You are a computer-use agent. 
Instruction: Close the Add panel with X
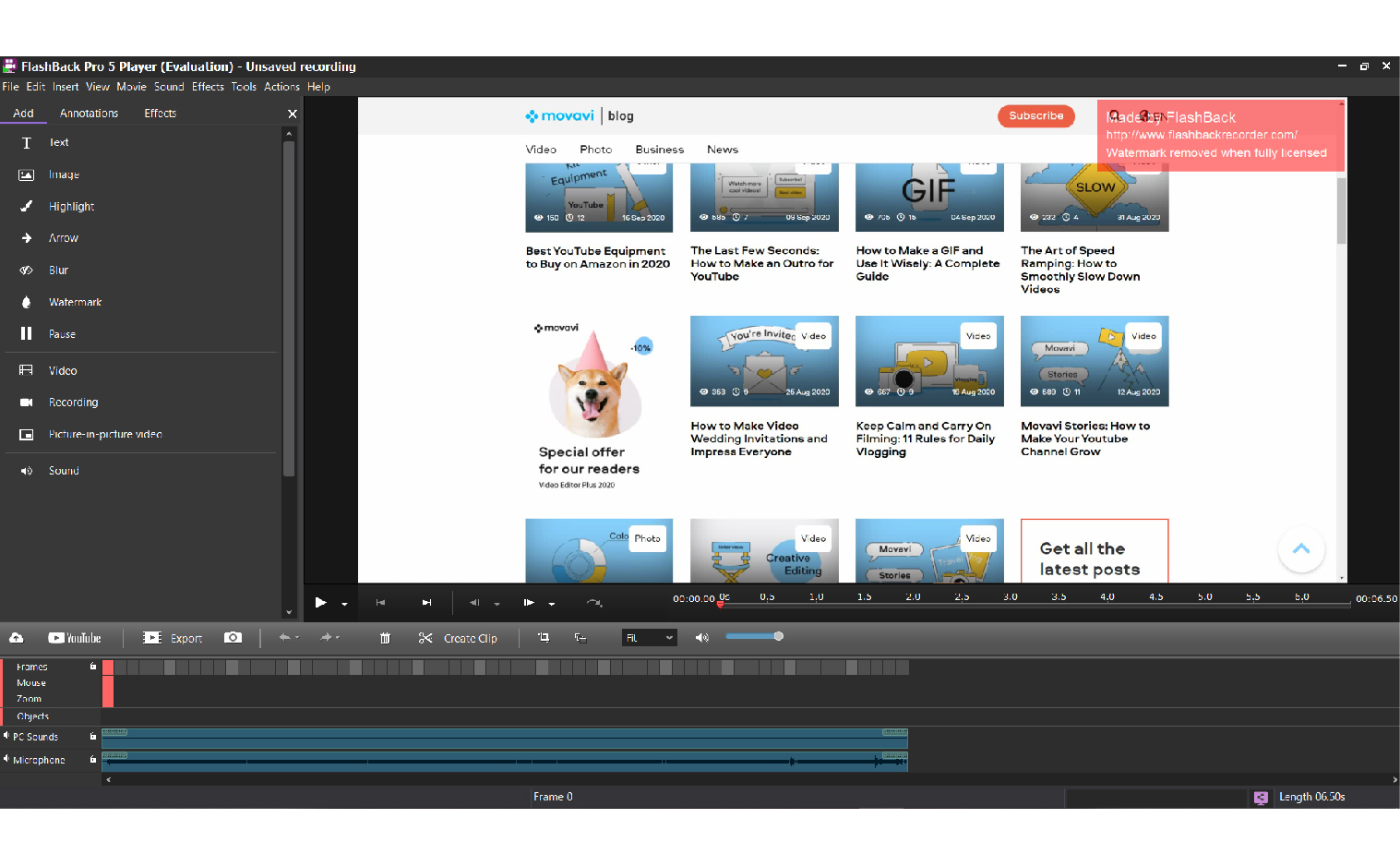(293, 114)
